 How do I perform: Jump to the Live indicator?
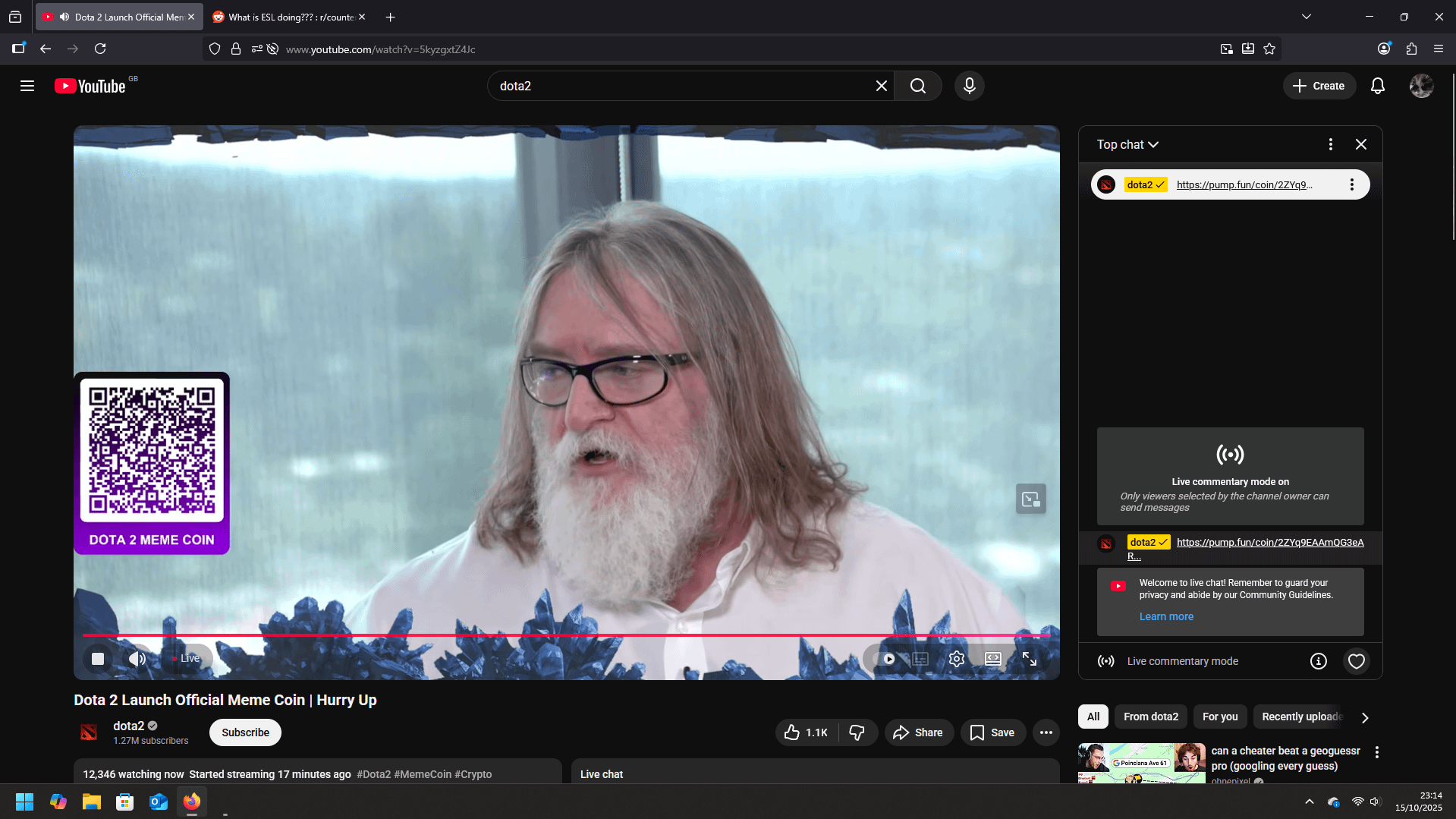[187, 658]
